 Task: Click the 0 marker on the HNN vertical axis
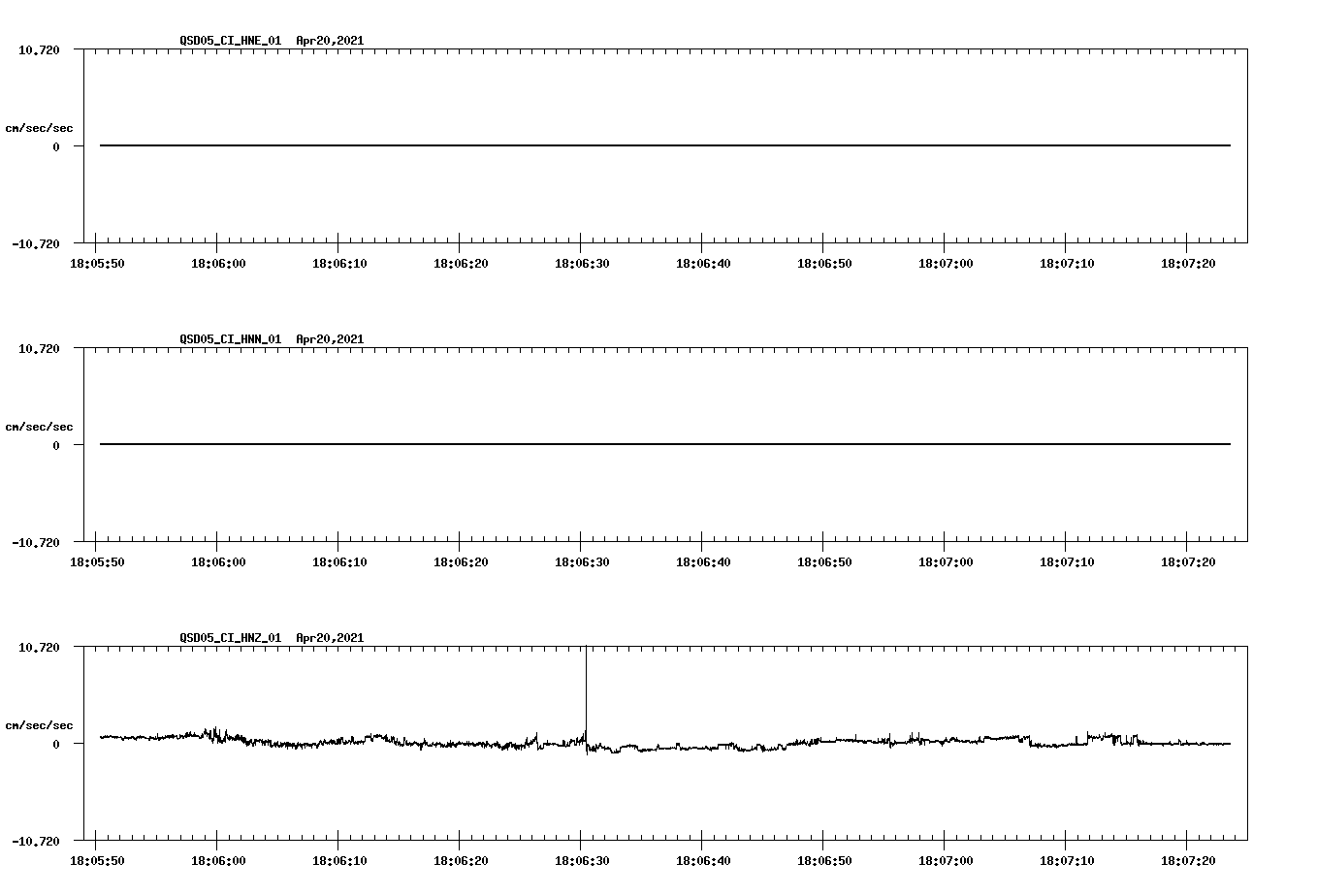click(x=56, y=443)
